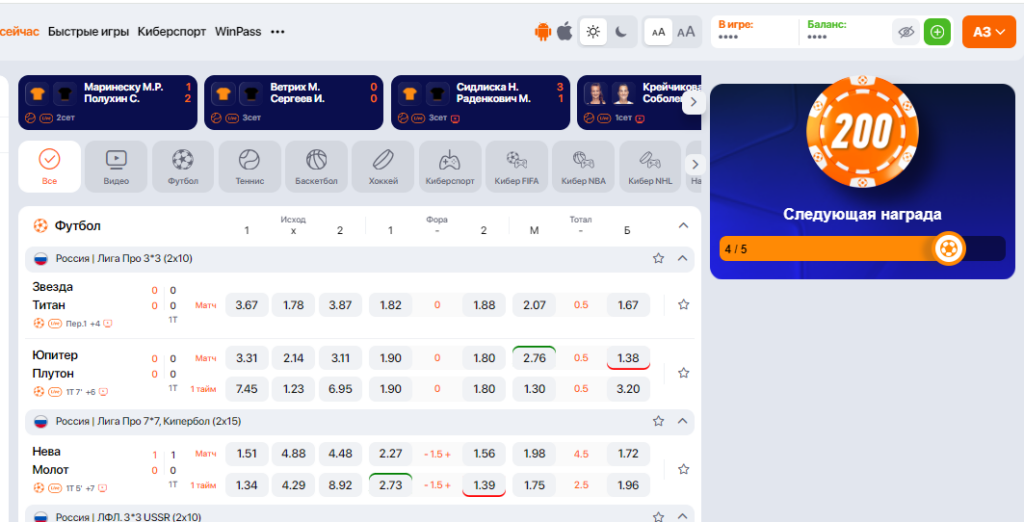Click the Следующая награда heading
The image size is (1024, 522).
point(862,214)
